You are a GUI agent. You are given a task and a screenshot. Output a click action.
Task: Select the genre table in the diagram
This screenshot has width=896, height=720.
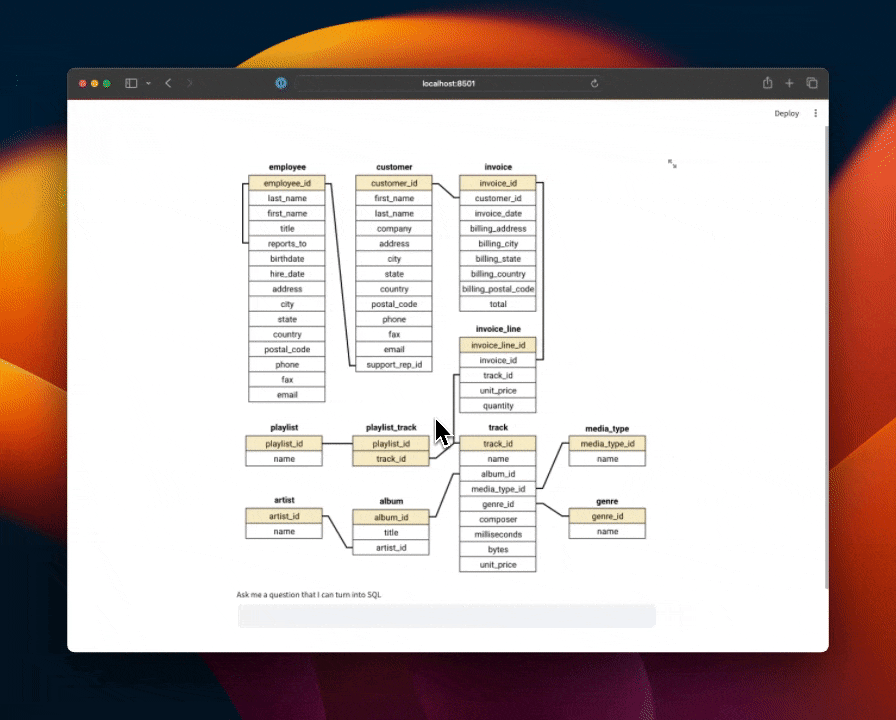[606, 501]
